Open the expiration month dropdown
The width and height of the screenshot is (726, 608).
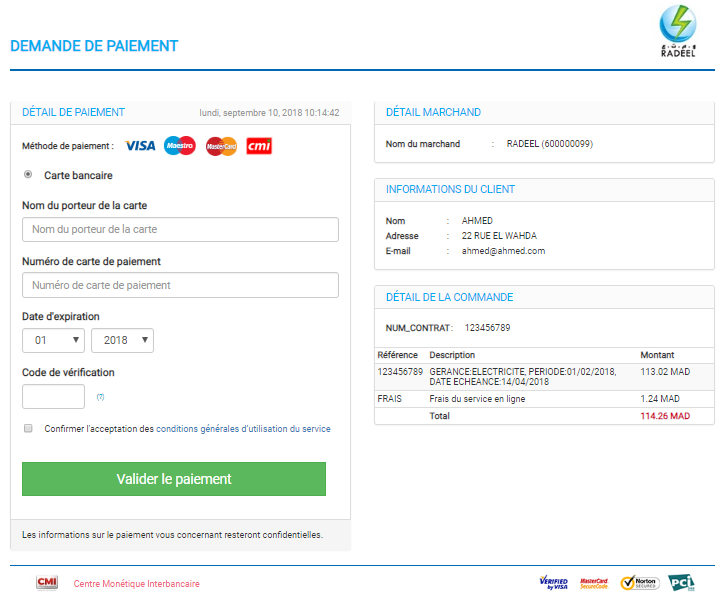pos(53,341)
